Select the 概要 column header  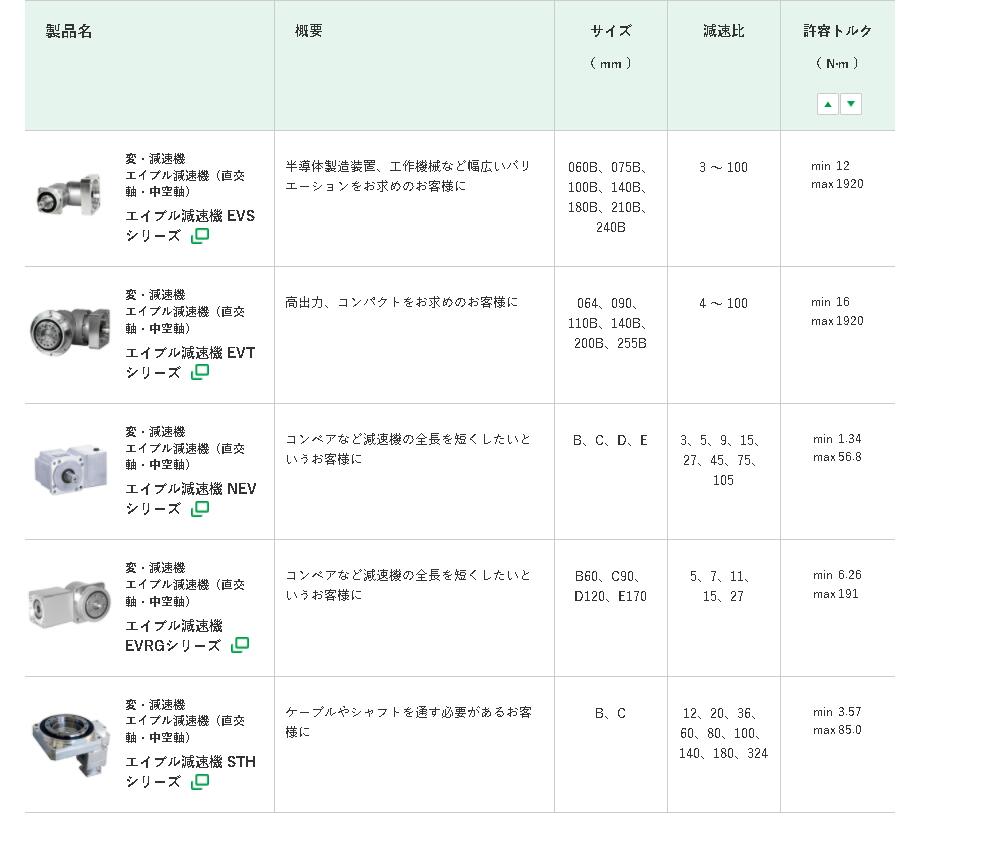pos(305,31)
